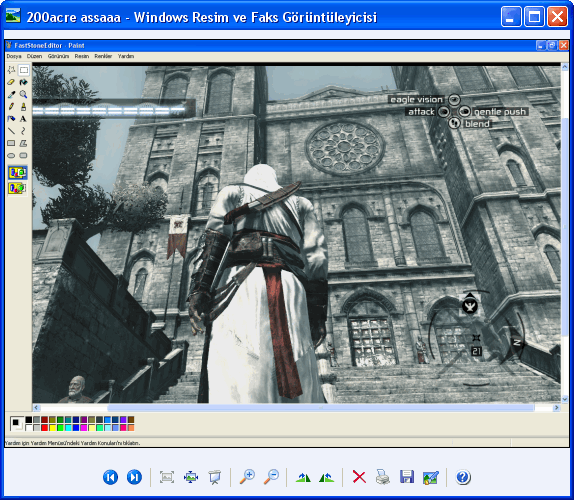This screenshot has height=500, width=574.
Task: Select the straight Line tool in Paint
Action: click(x=11, y=131)
